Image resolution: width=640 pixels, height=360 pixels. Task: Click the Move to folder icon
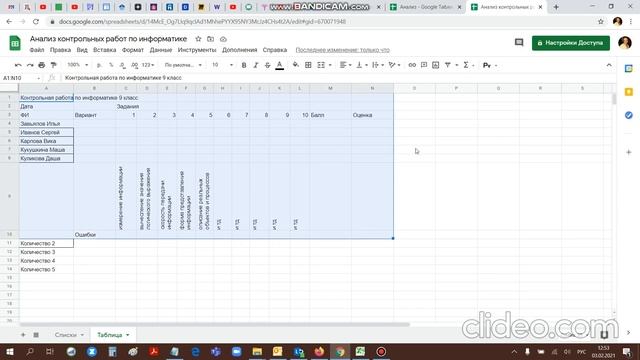(x=211, y=39)
